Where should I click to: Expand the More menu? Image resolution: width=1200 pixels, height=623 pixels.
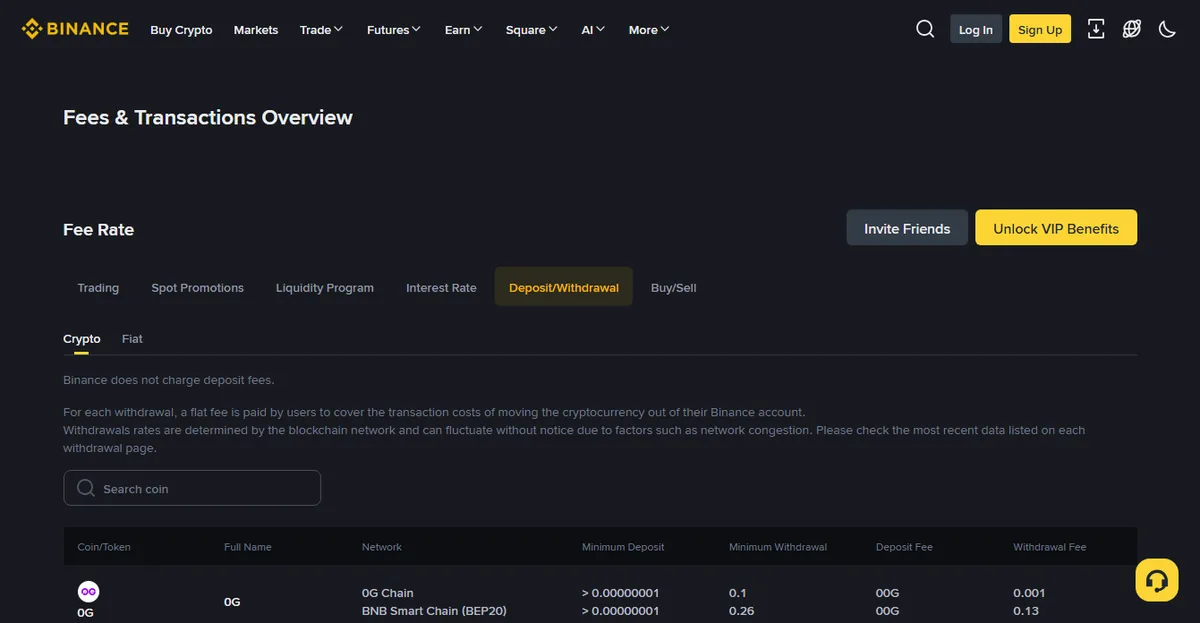click(x=649, y=30)
